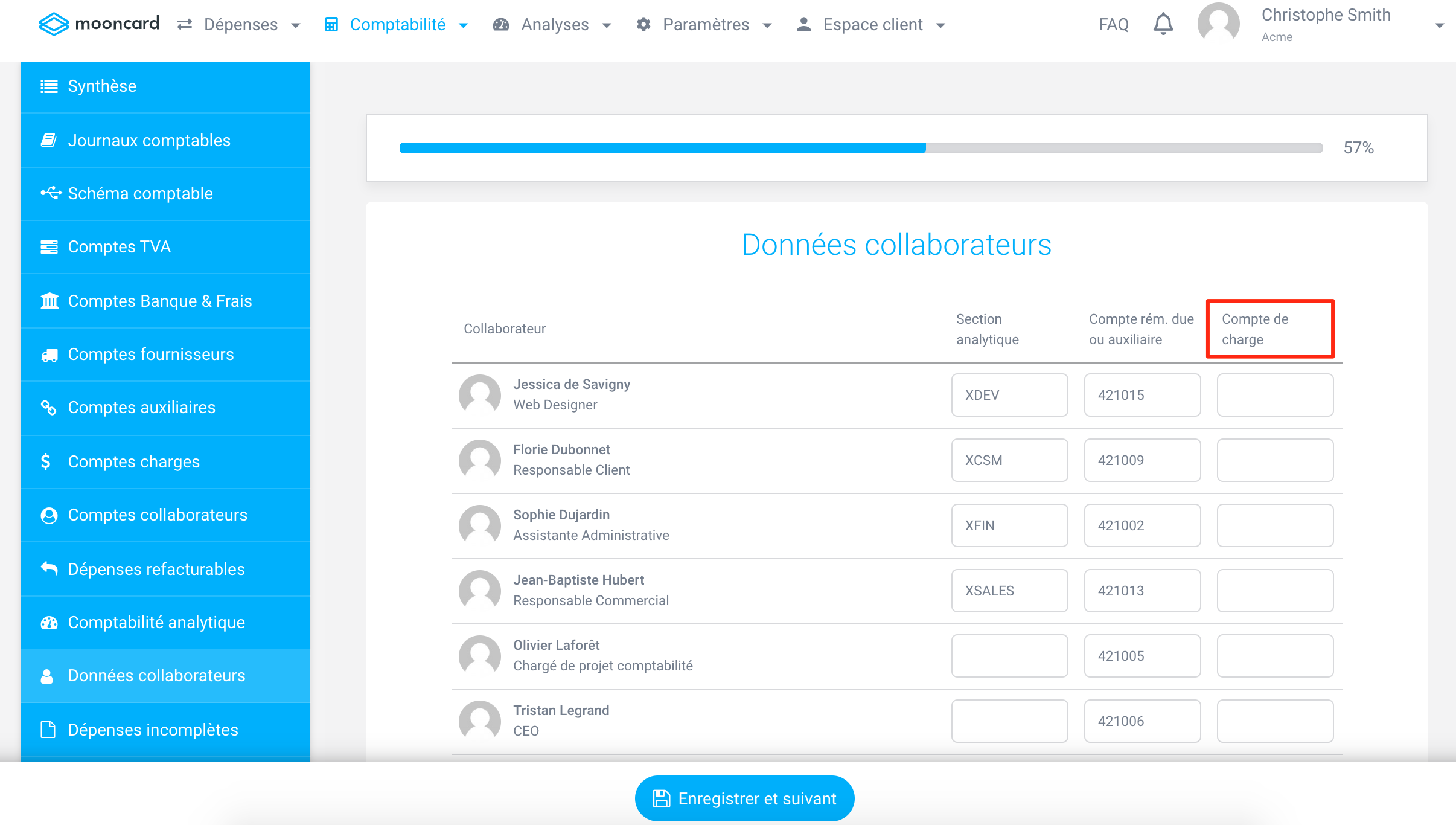Viewport: 1456px width, 825px height.
Task: Click the Comptes charges dollar icon
Action: click(x=46, y=461)
